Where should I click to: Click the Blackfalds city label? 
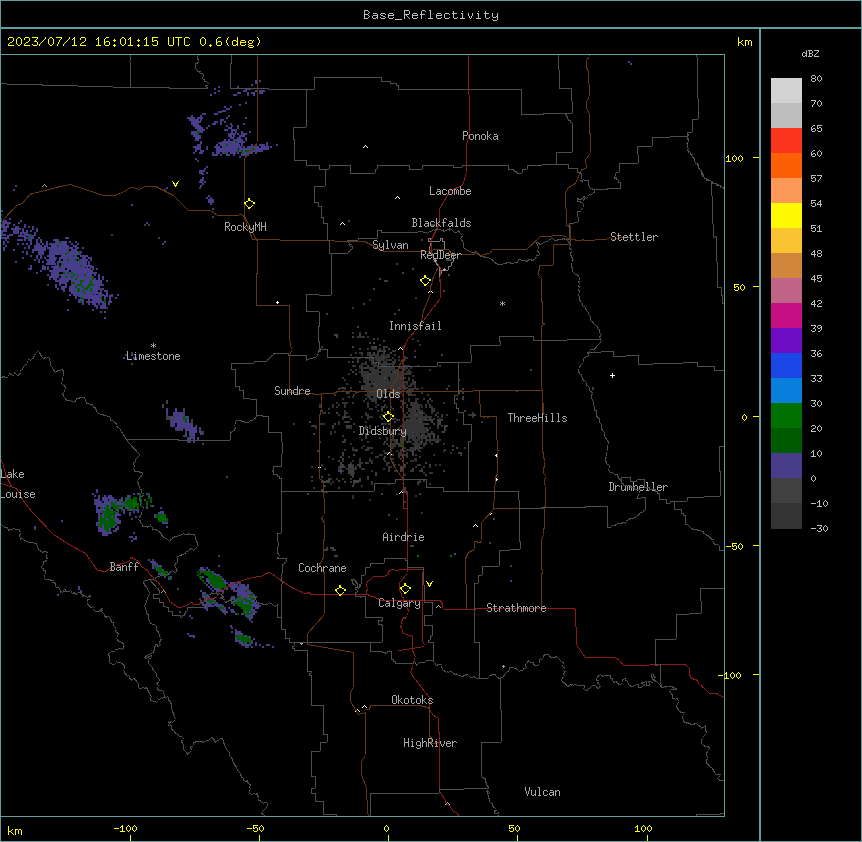441,223
